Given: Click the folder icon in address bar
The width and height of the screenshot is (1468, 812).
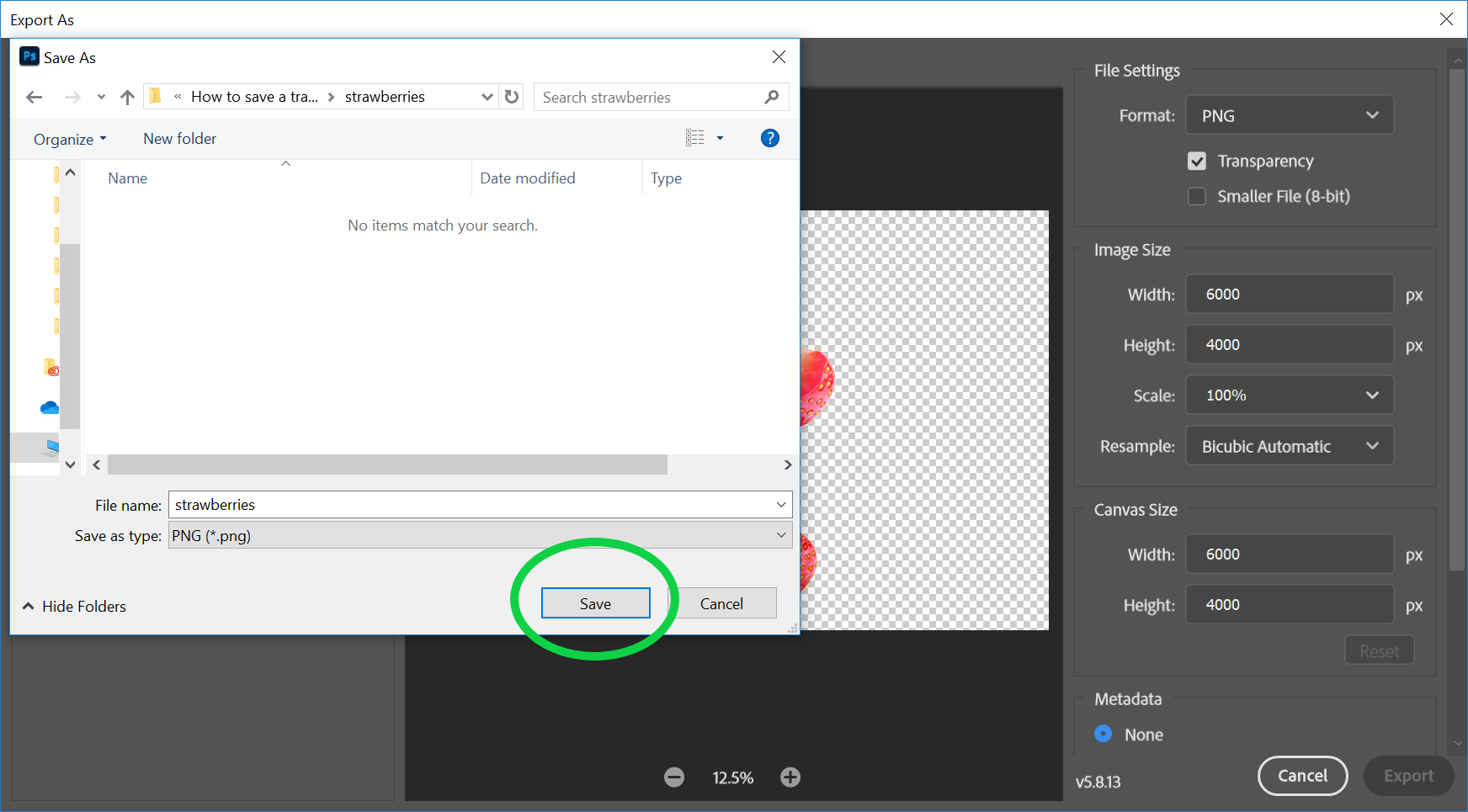Looking at the screenshot, I should (x=156, y=97).
